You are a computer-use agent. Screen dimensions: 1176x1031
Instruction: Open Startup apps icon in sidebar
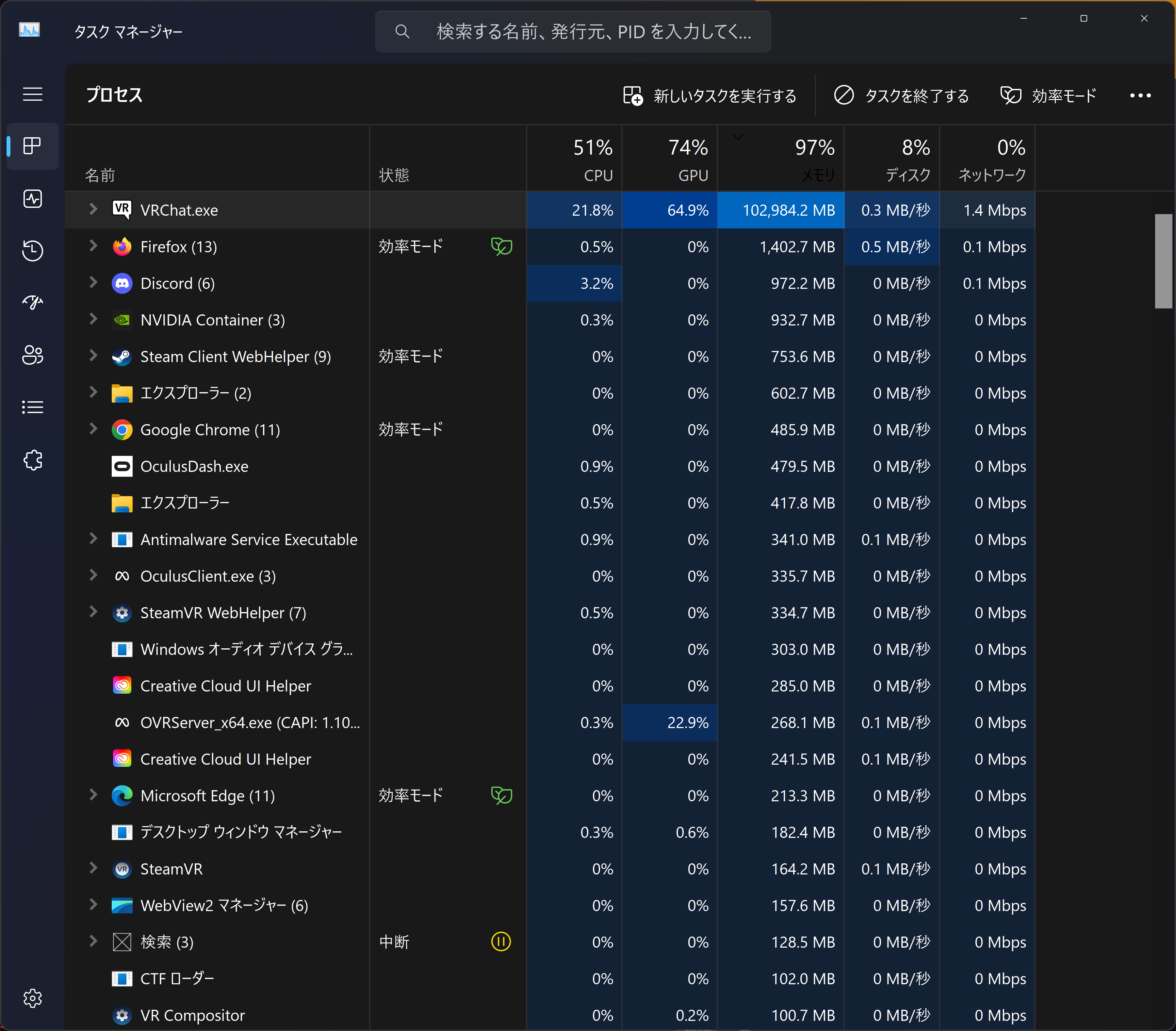pos(32,303)
